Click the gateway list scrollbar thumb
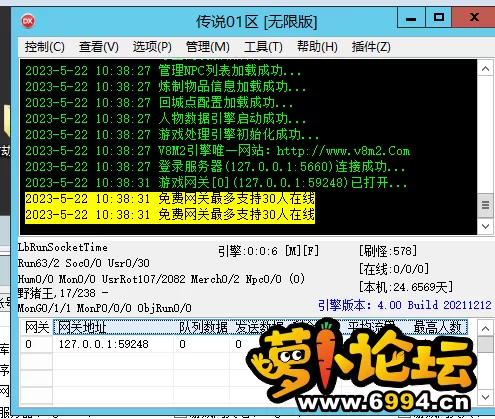 coord(486,344)
